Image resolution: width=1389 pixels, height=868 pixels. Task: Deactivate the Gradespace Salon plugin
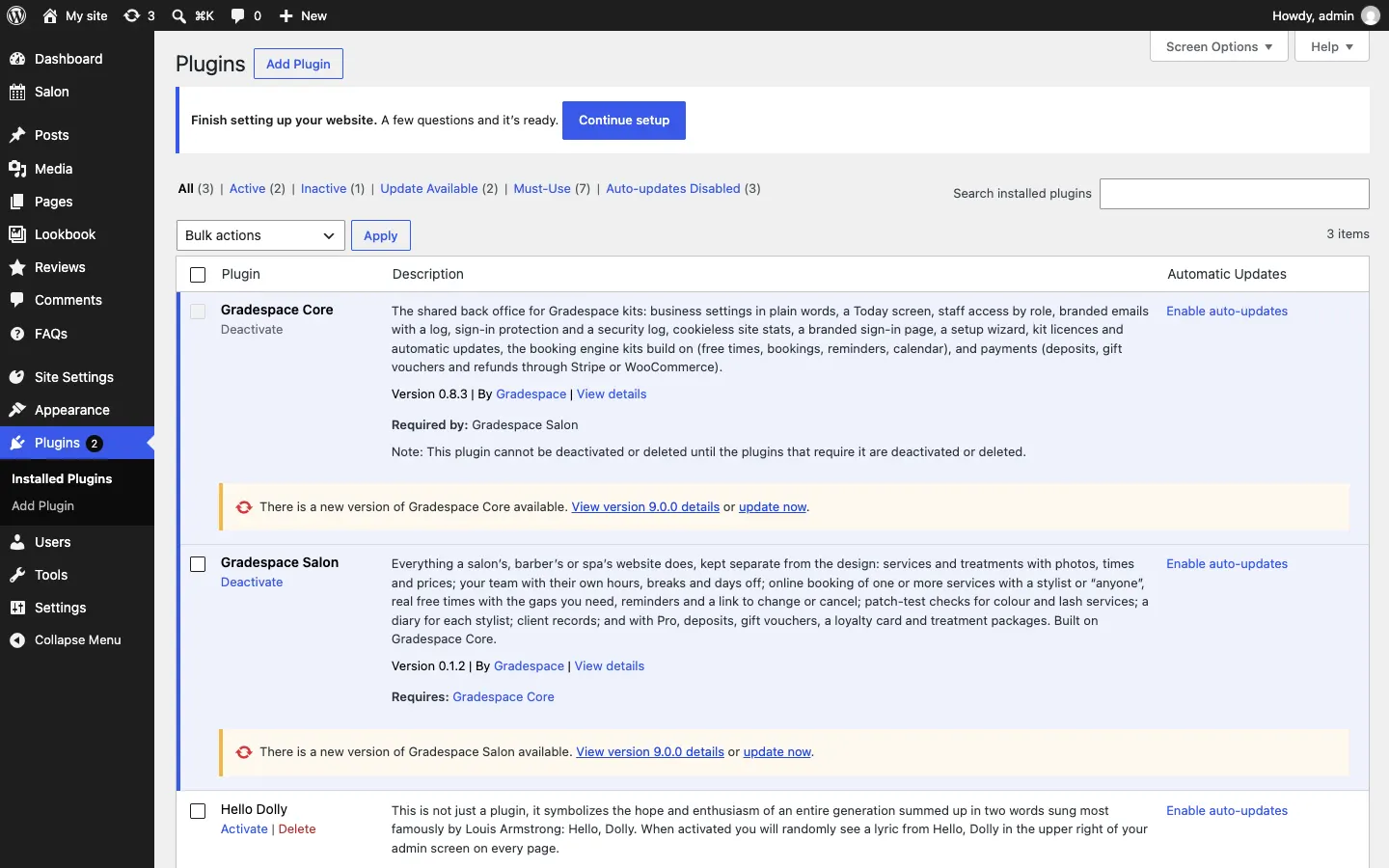pyautogui.click(x=252, y=583)
